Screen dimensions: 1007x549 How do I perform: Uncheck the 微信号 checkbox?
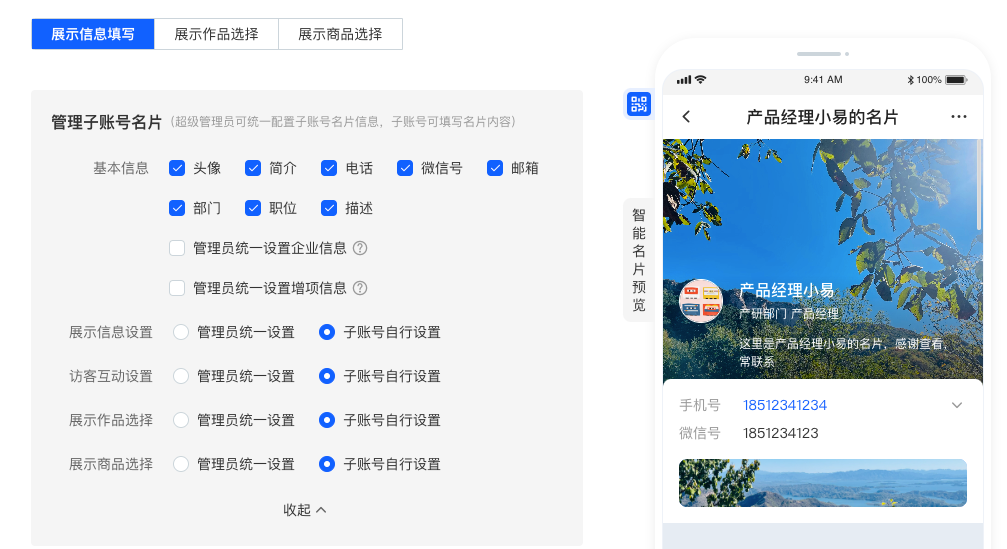point(405,168)
